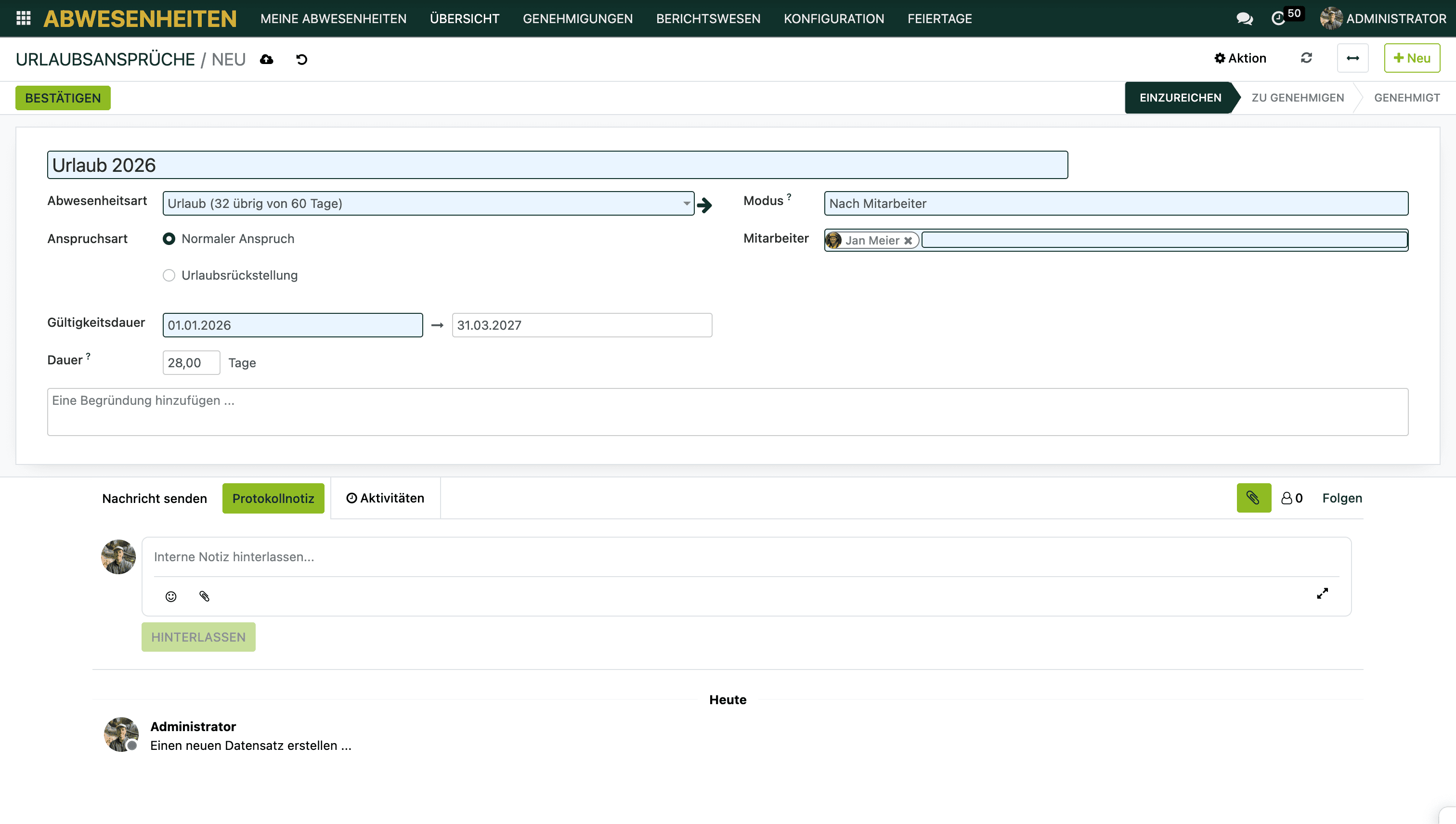
Task: Click the end date field 31.03.2027
Action: click(x=581, y=325)
